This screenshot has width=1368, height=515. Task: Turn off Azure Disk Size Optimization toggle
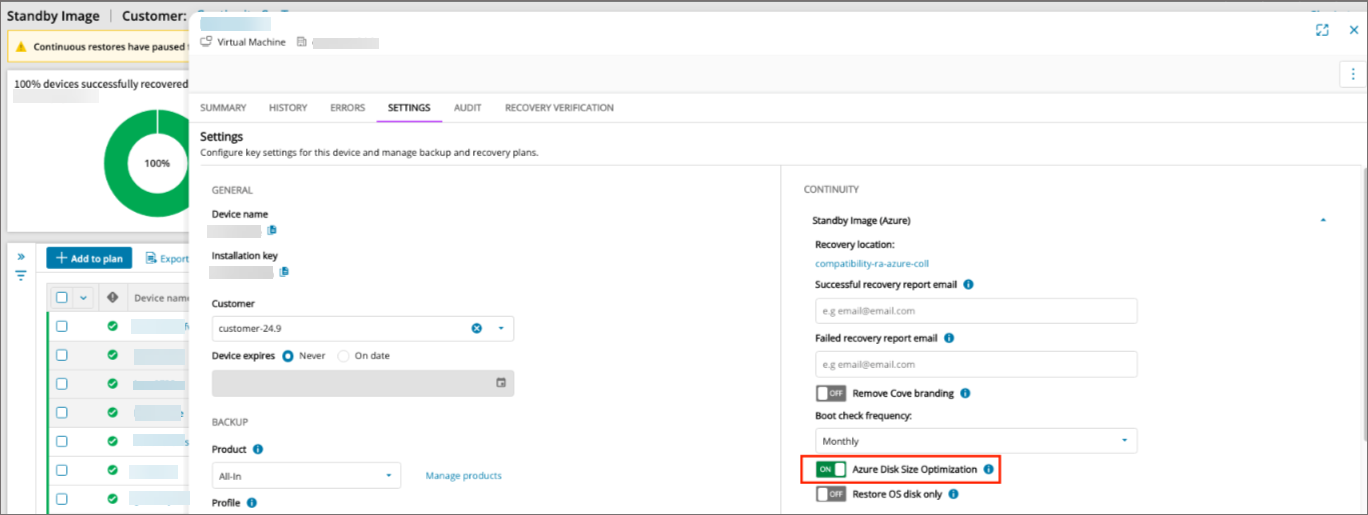pyautogui.click(x=831, y=469)
